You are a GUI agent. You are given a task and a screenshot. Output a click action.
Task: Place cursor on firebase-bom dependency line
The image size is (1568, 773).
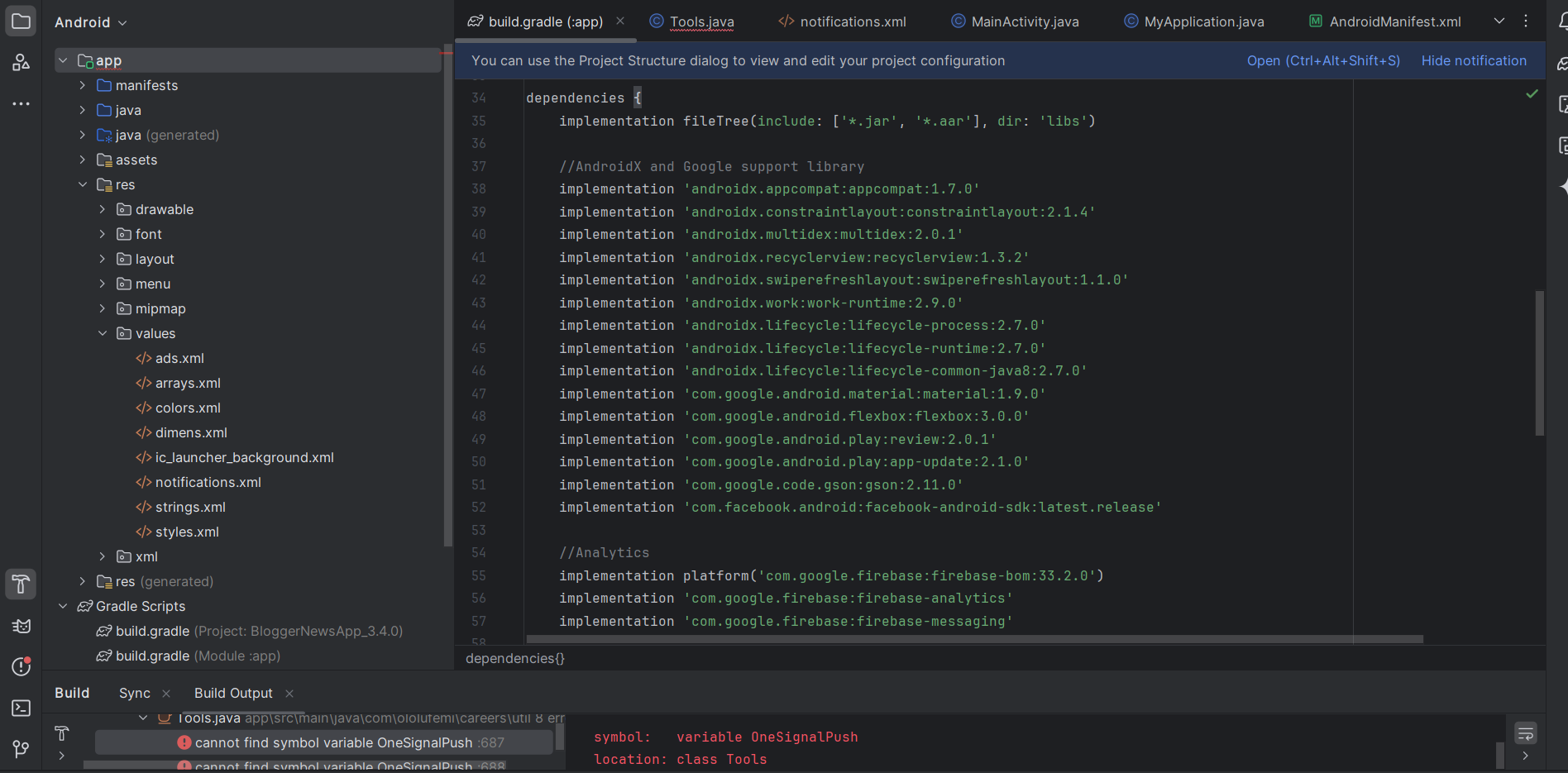tap(831, 575)
